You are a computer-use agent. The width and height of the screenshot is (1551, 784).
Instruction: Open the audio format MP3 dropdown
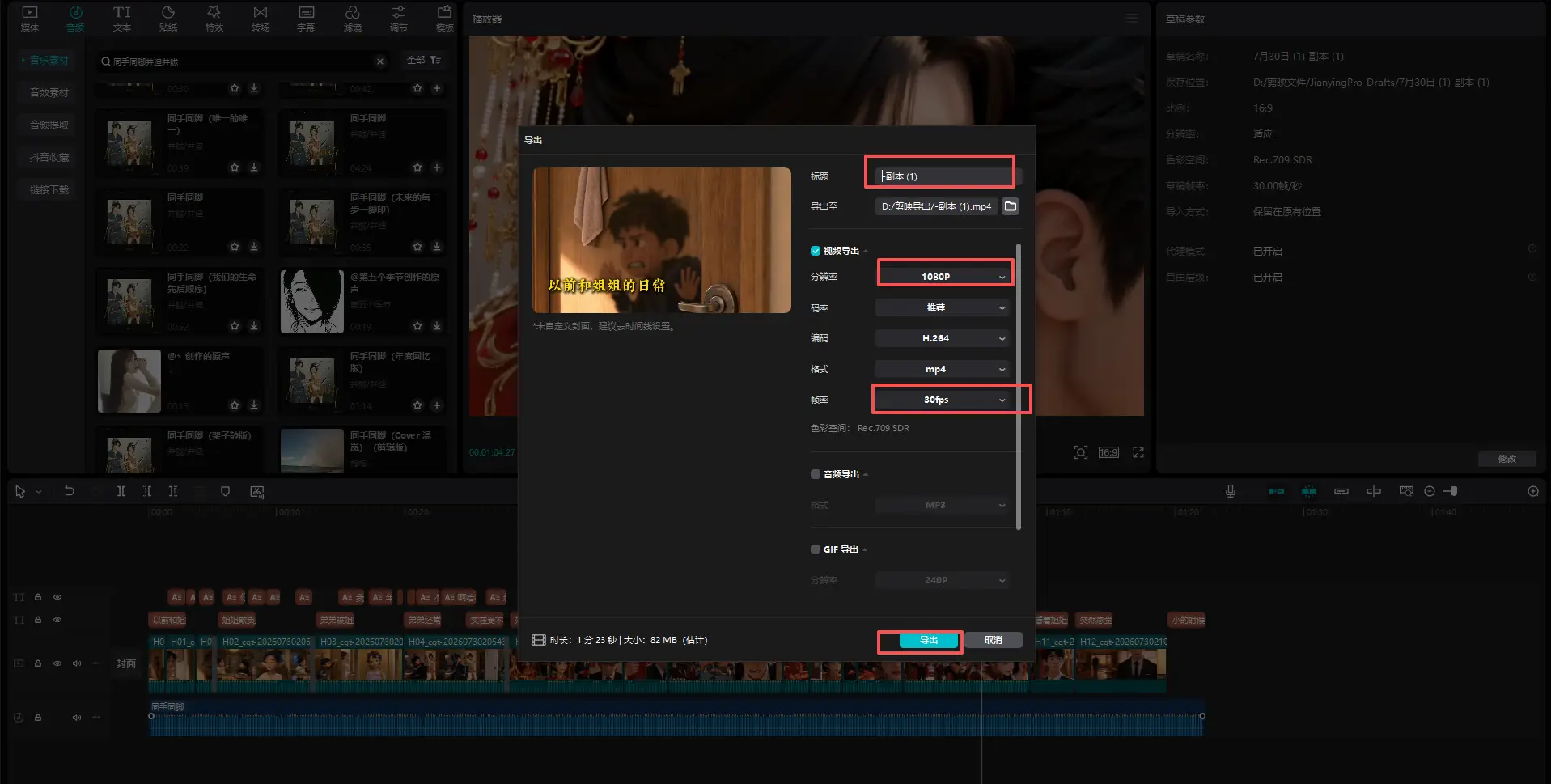(943, 505)
